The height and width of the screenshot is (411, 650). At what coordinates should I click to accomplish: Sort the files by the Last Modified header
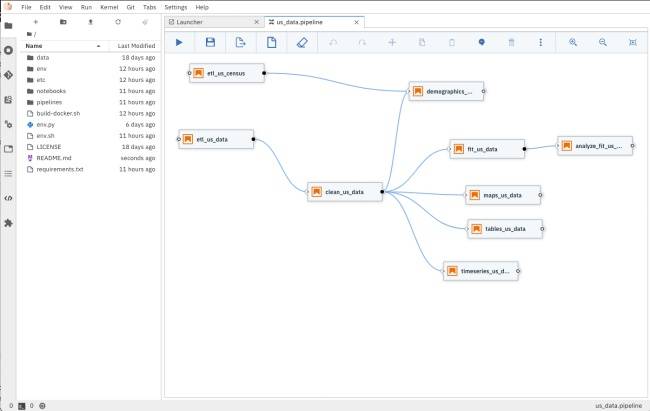pyautogui.click(x=136, y=46)
